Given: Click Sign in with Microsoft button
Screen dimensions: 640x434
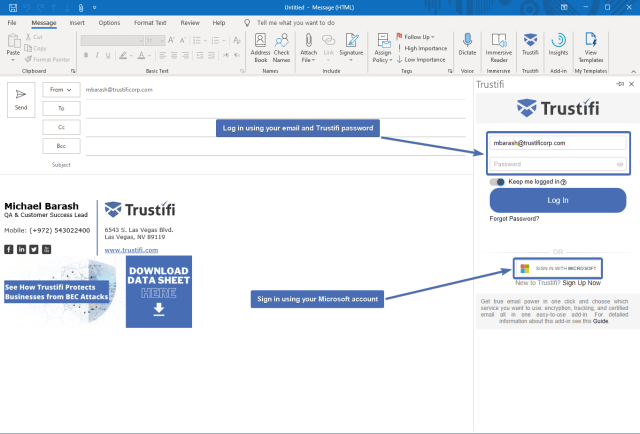Looking at the screenshot, I should [x=558, y=268].
